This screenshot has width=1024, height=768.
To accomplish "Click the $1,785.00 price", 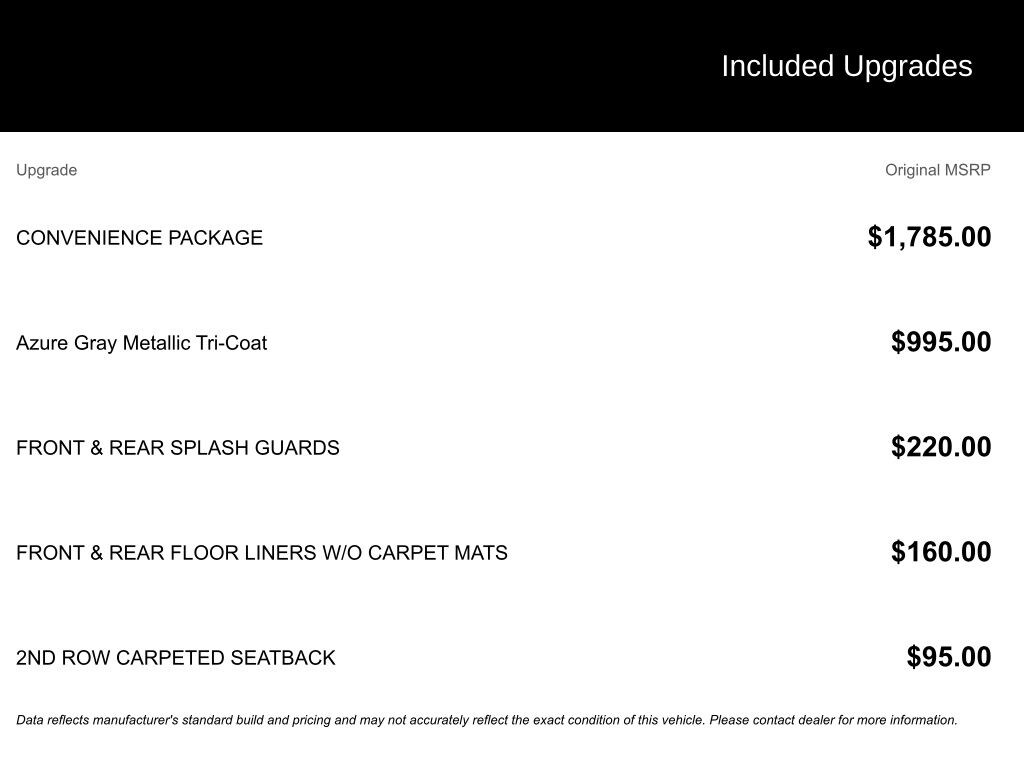I will pyautogui.click(x=929, y=237).
